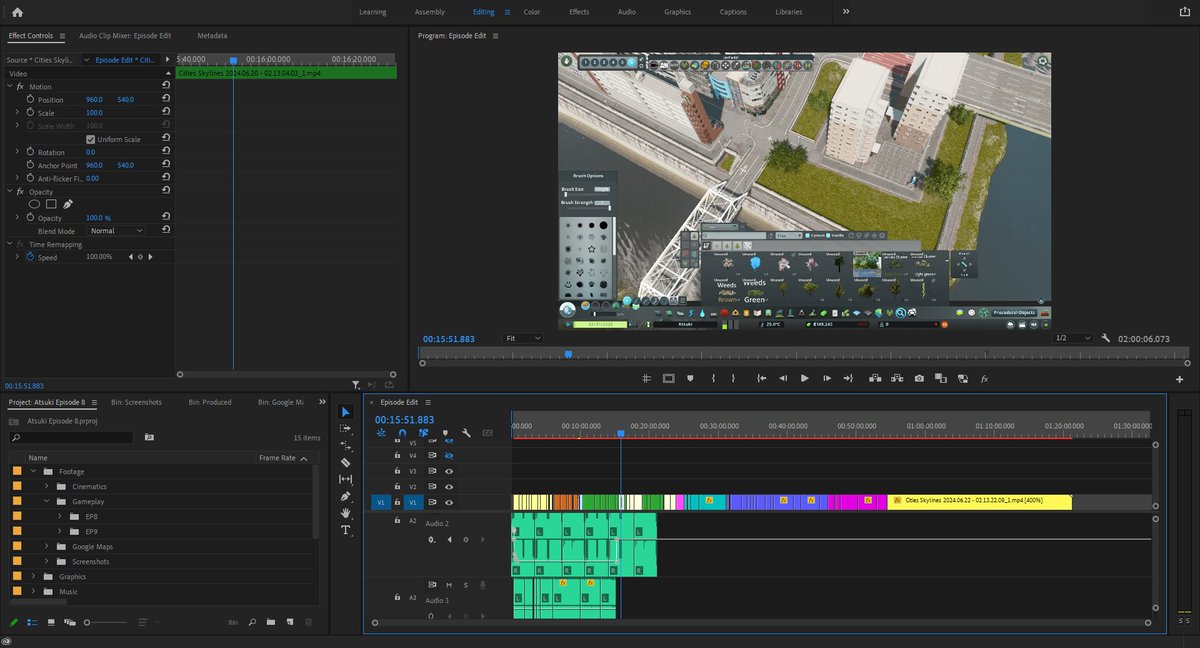Select the Ripple Edit tool
The height and width of the screenshot is (648, 1200).
346,446
